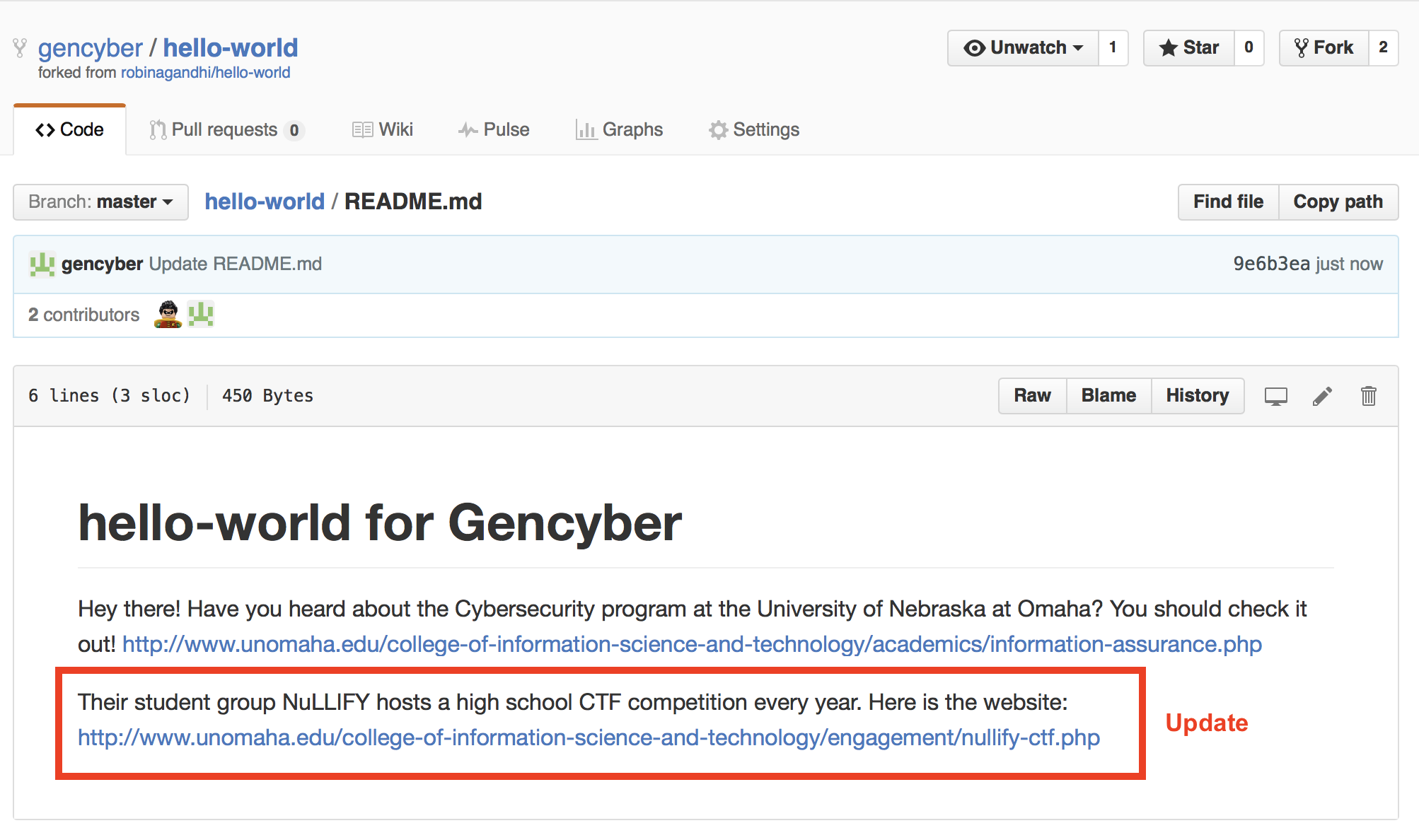The height and width of the screenshot is (840, 1419).
Task: Open the hello-world repository title link
Action: [231, 48]
